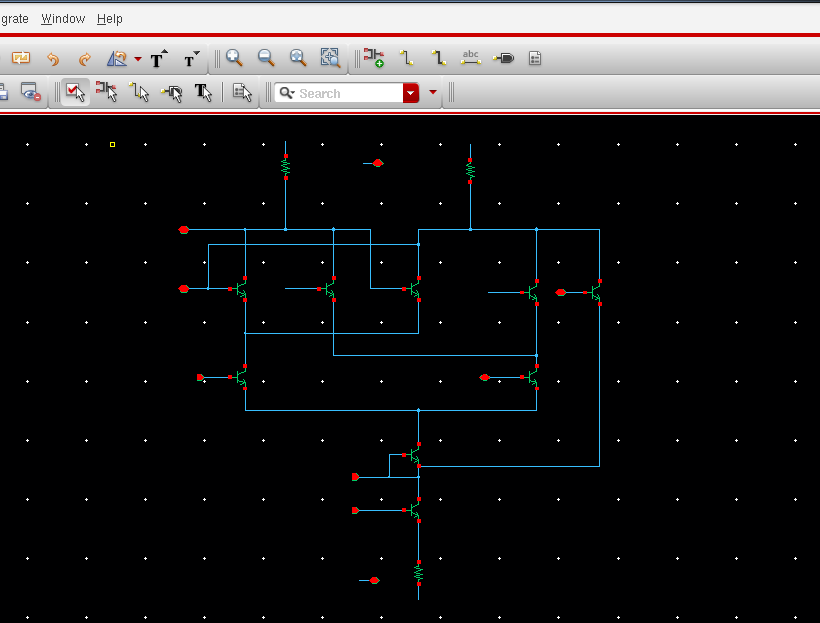Open the Window menu
The image size is (820, 623).
[x=63, y=19]
